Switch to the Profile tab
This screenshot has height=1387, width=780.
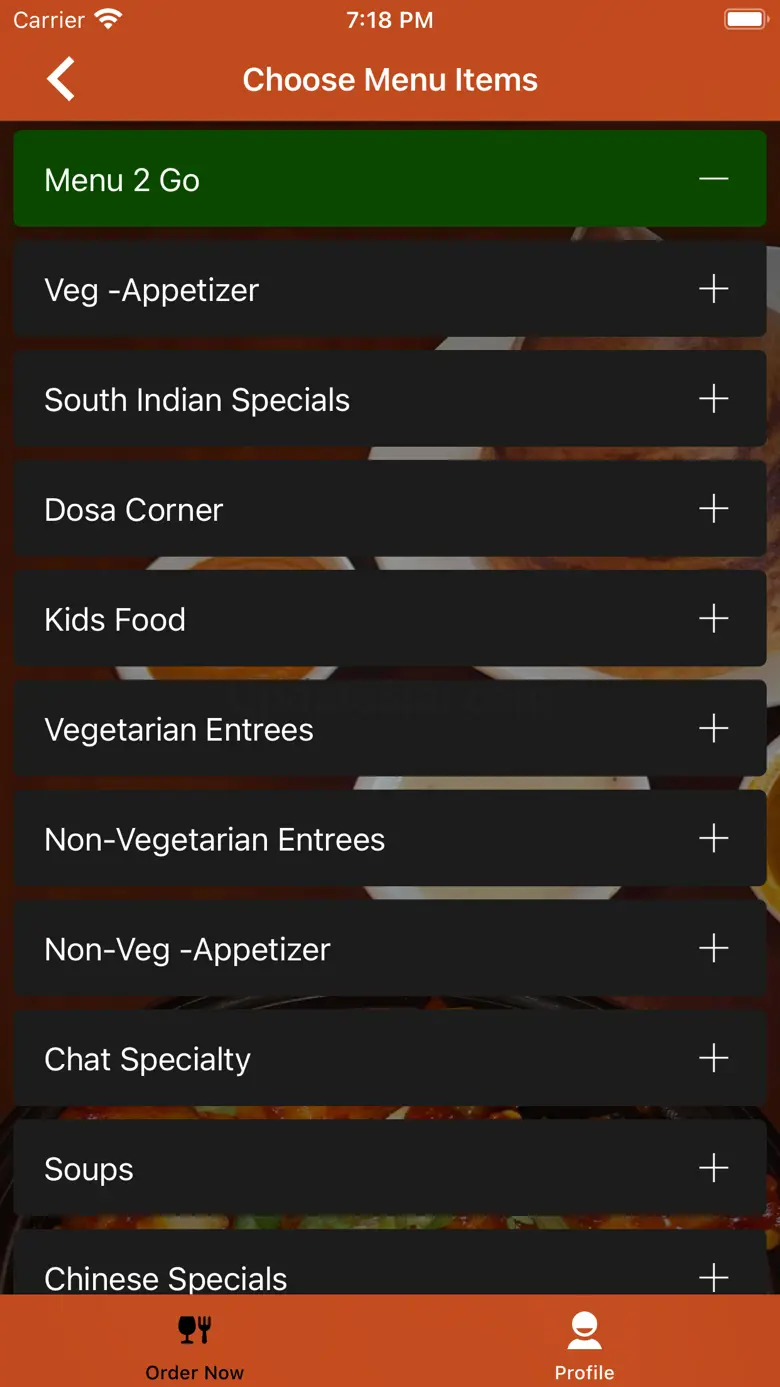[x=584, y=1372]
